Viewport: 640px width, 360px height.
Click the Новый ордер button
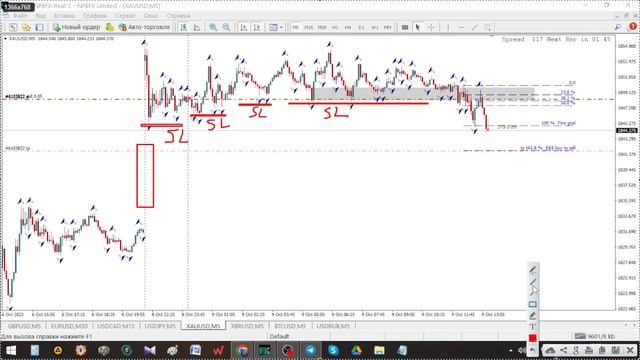[76, 27]
